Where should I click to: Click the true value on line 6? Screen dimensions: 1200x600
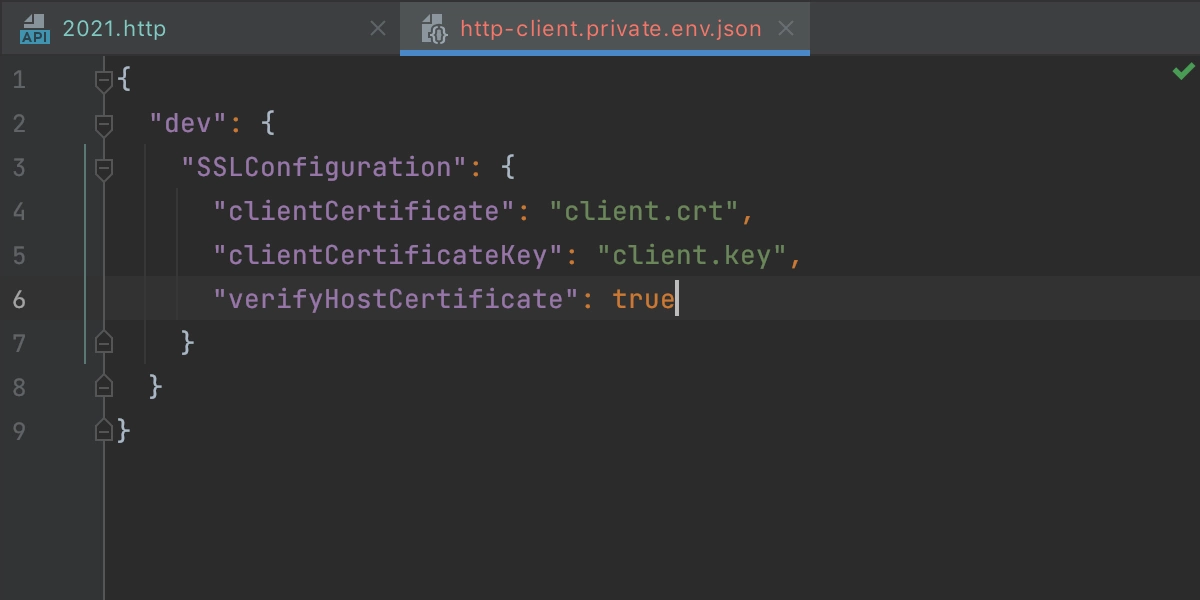click(x=644, y=300)
